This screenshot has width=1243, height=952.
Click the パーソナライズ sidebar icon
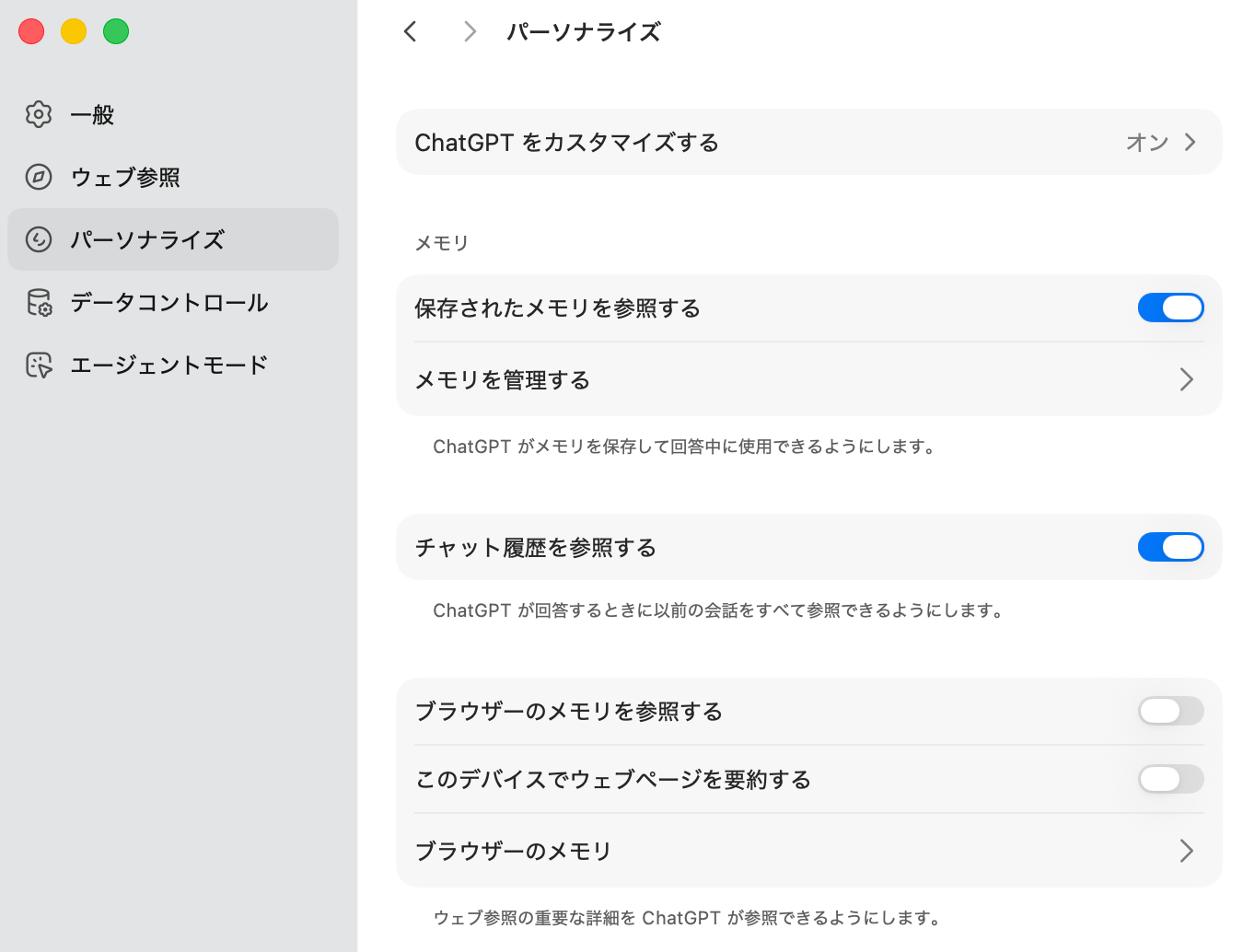click(x=39, y=239)
